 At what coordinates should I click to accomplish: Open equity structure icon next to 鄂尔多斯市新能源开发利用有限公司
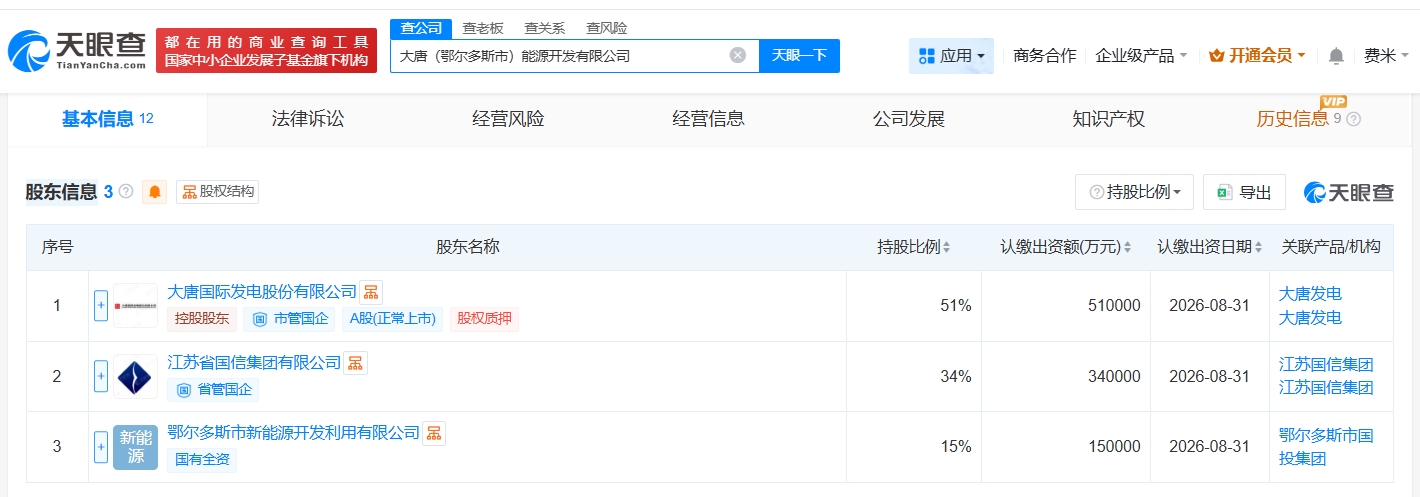pyautogui.click(x=434, y=433)
